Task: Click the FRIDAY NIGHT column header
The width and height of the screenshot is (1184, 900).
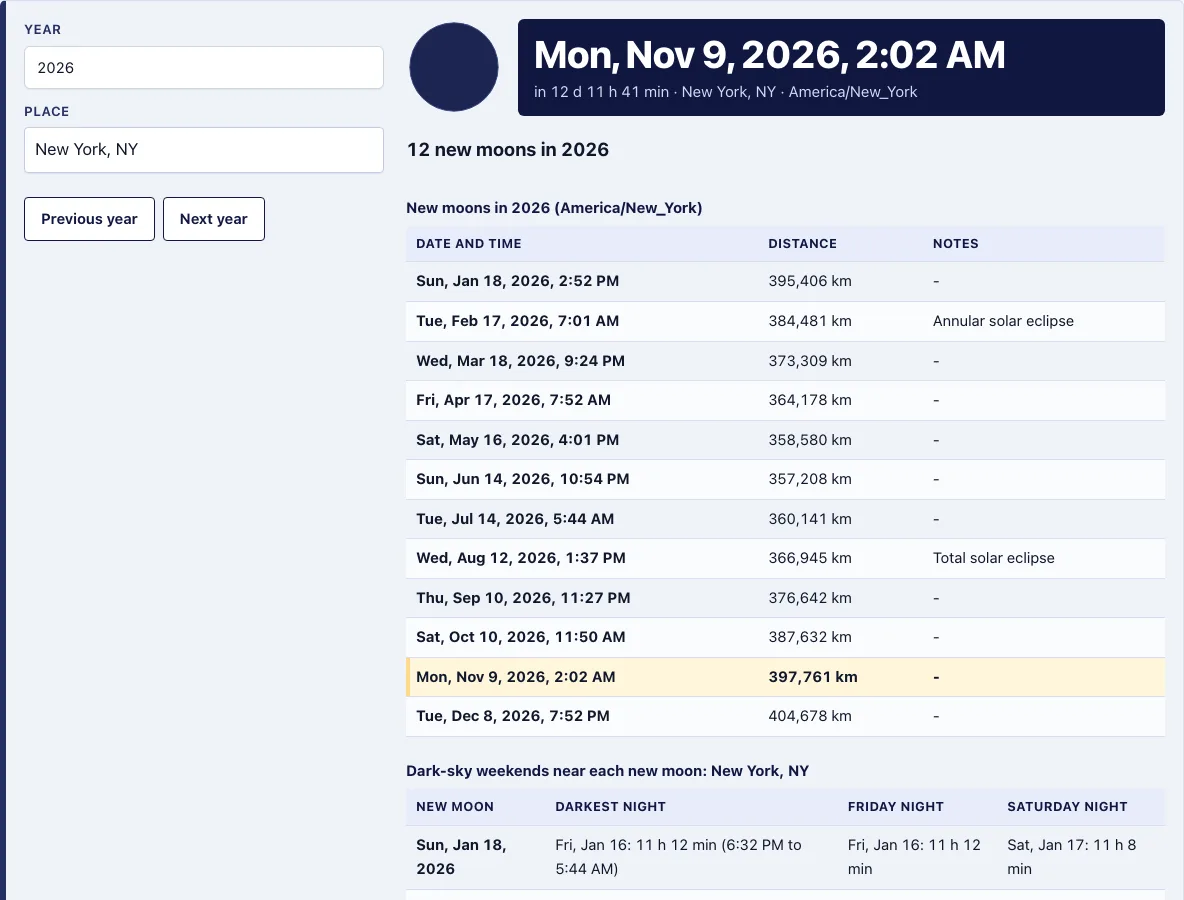Action: 896,807
